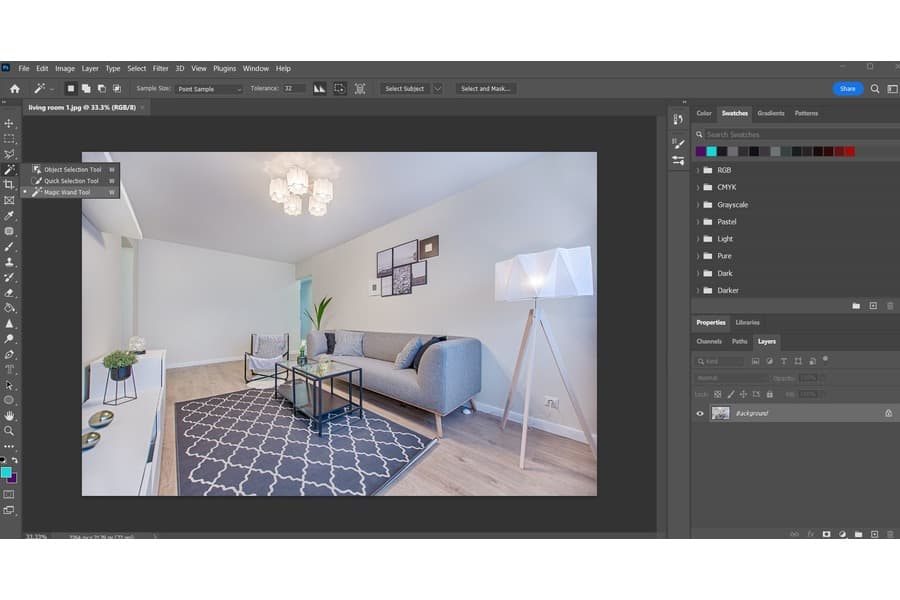
Task: Open the Magic Wand tool preset picker
Action: coord(43,88)
